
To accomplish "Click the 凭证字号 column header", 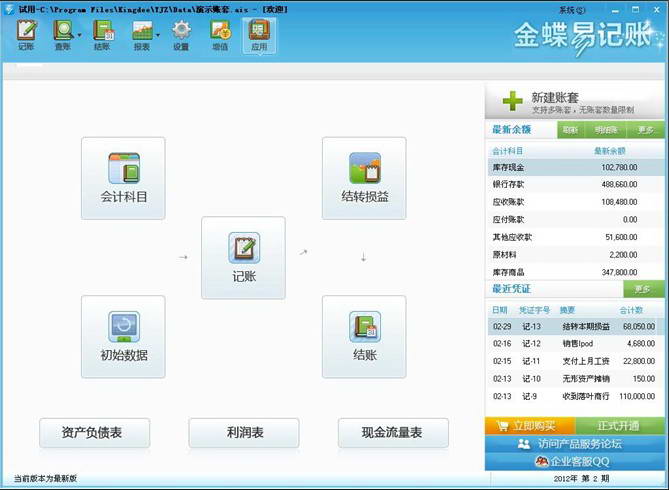I will (534, 310).
